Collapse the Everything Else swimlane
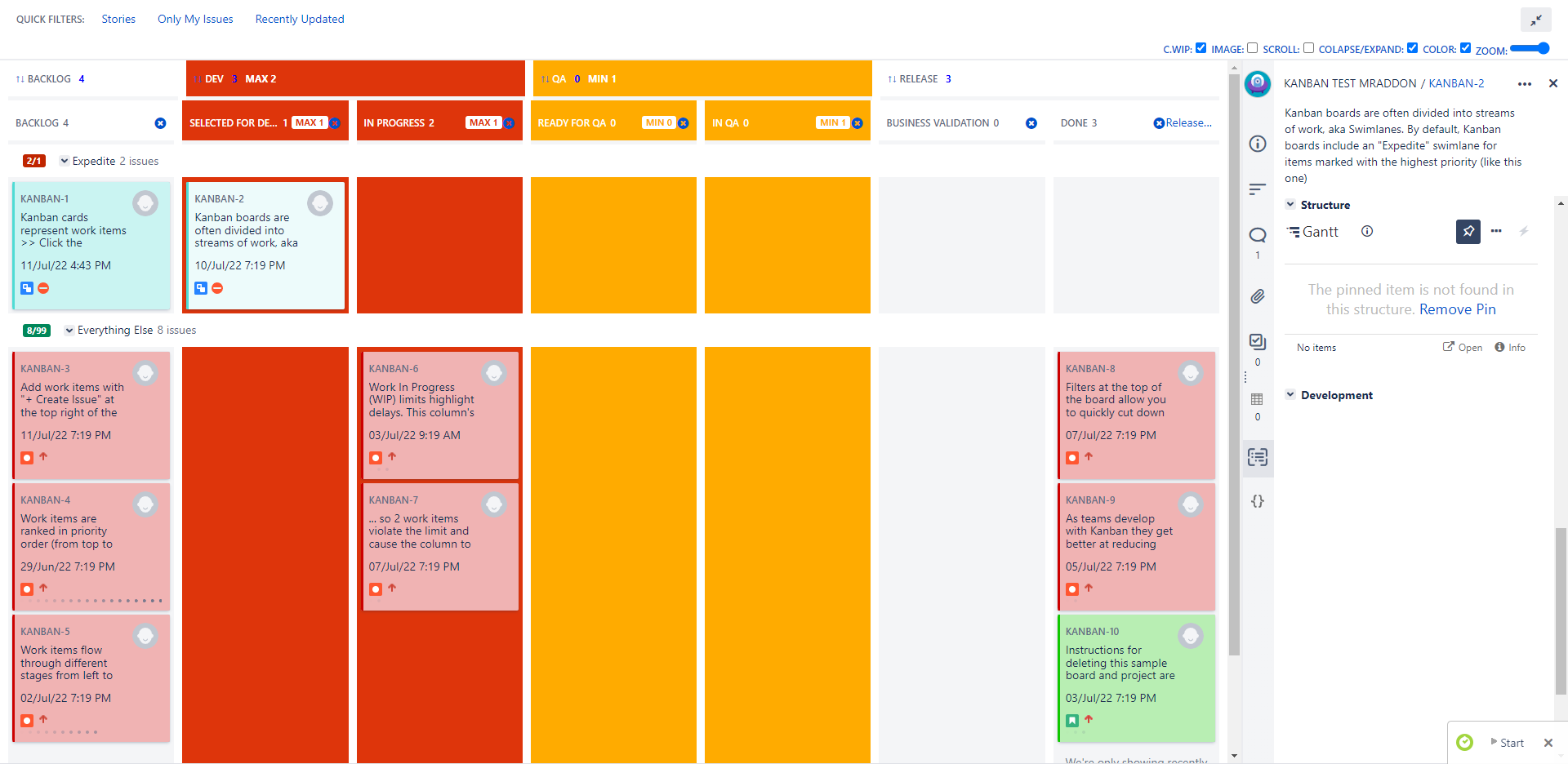This screenshot has height=764, width=1568. coord(69,331)
